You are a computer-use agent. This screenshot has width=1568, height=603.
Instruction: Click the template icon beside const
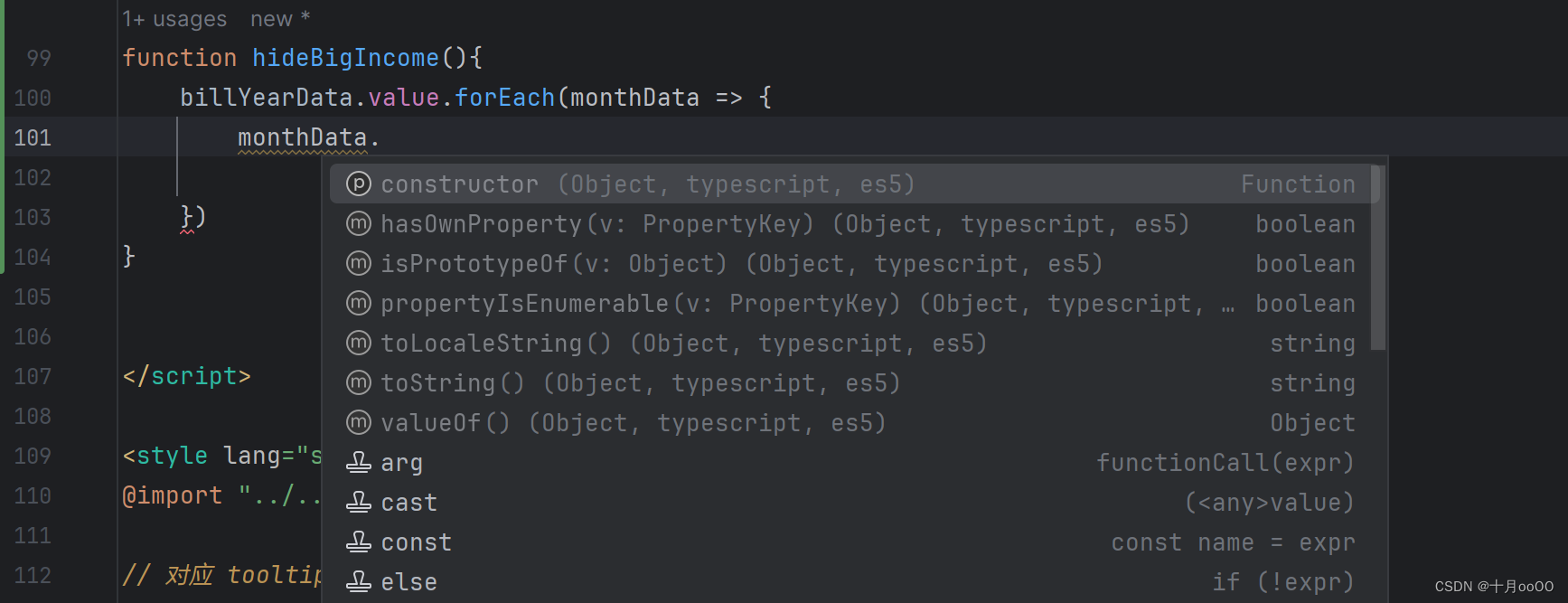coord(359,542)
